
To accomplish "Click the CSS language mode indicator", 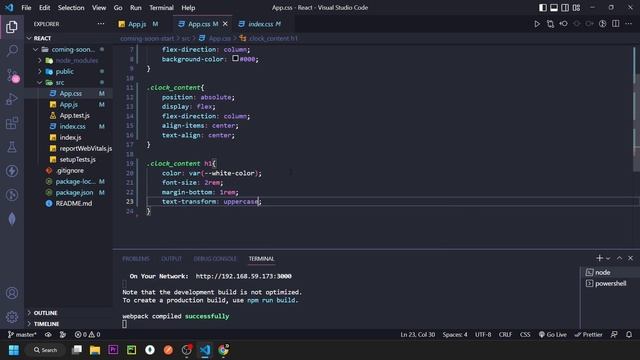I will pyautogui.click(x=525, y=335).
